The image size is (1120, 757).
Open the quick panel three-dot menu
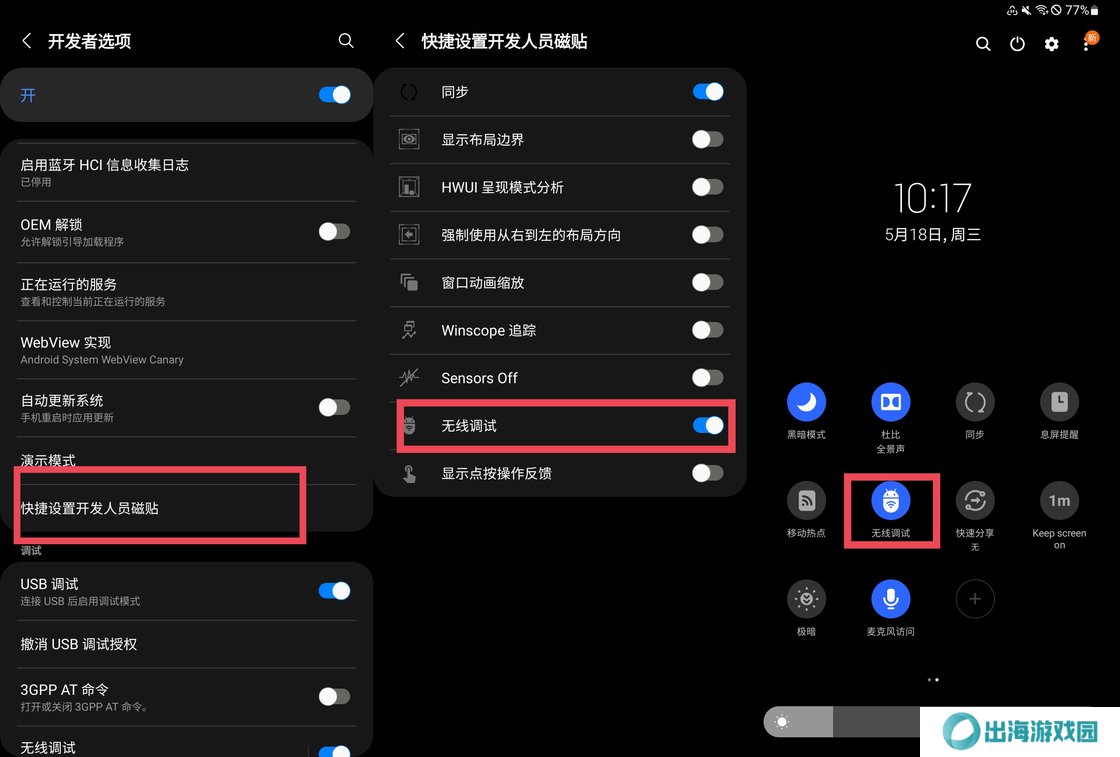1086,44
